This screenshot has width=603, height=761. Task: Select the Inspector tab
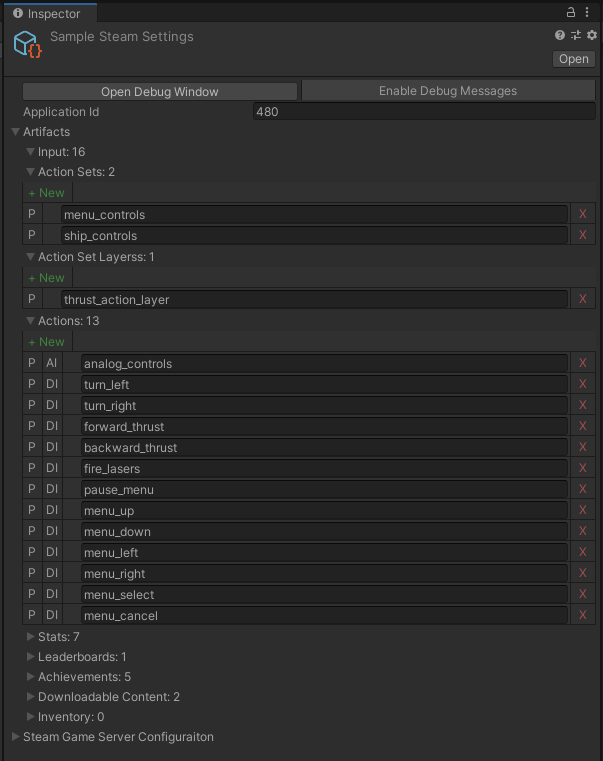pos(50,13)
